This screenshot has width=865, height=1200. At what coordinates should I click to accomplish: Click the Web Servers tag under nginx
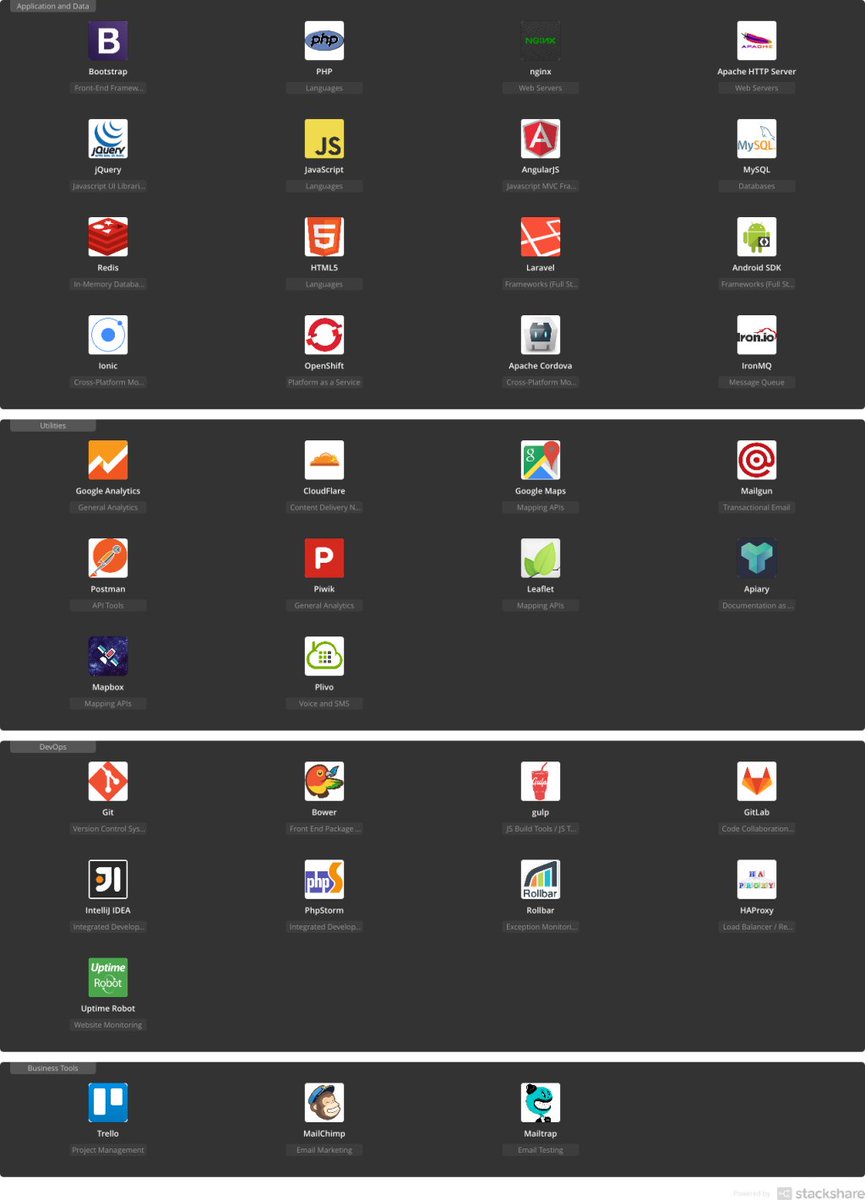point(541,88)
